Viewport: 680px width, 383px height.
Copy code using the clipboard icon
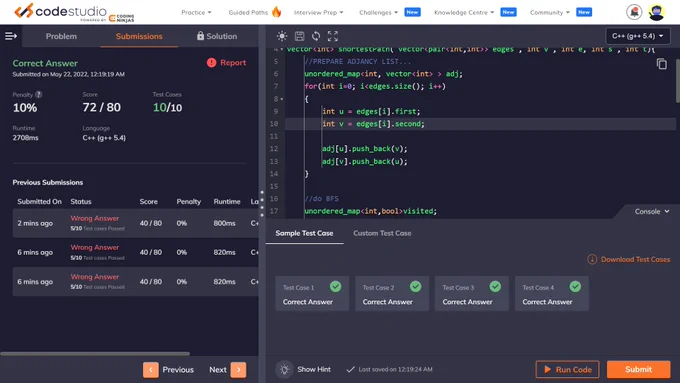pos(661,64)
